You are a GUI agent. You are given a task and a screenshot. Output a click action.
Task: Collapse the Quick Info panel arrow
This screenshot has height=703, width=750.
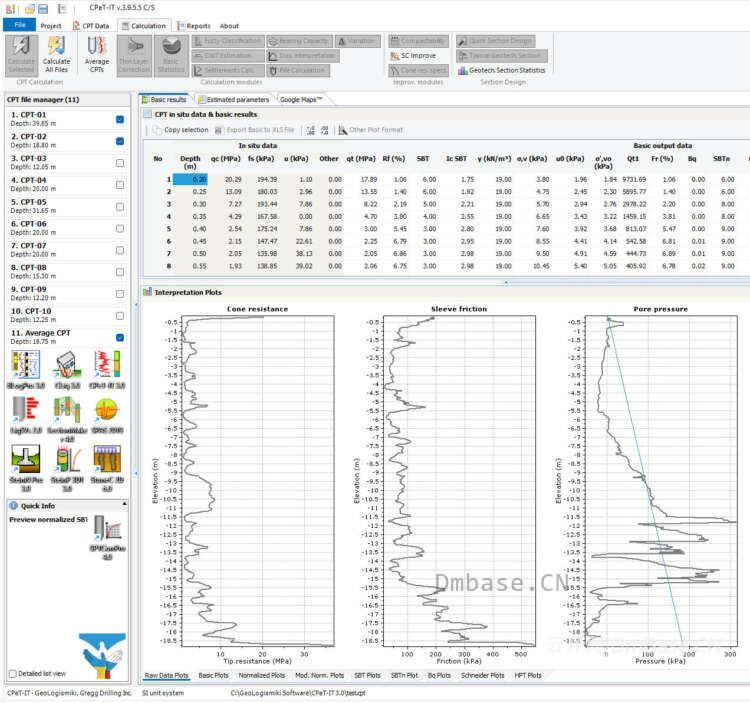(x=124, y=505)
